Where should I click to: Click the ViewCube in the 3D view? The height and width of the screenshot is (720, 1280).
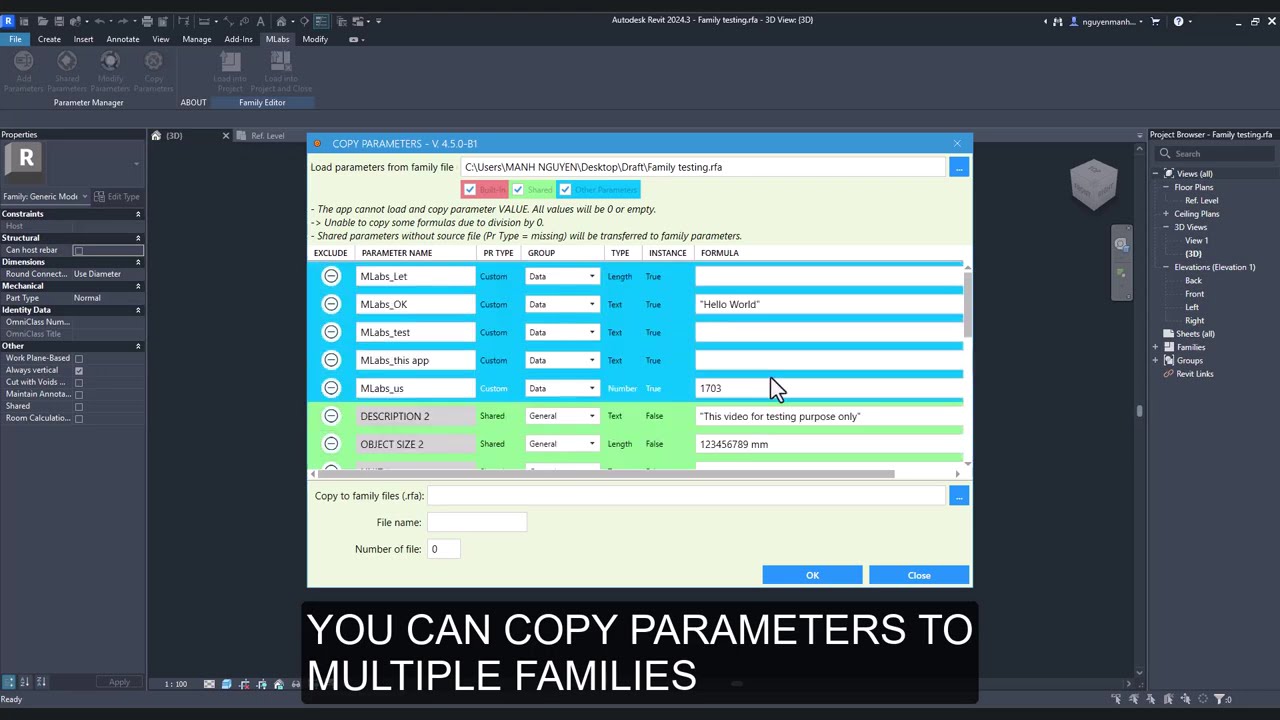(x=1093, y=184)
